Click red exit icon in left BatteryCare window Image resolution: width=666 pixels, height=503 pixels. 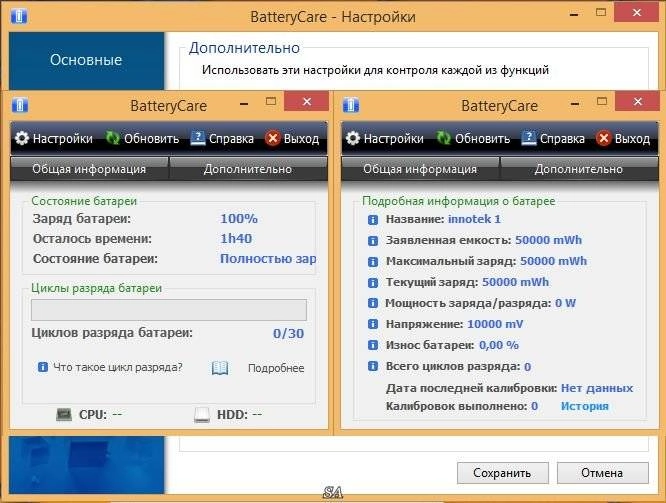click(273, 138)
